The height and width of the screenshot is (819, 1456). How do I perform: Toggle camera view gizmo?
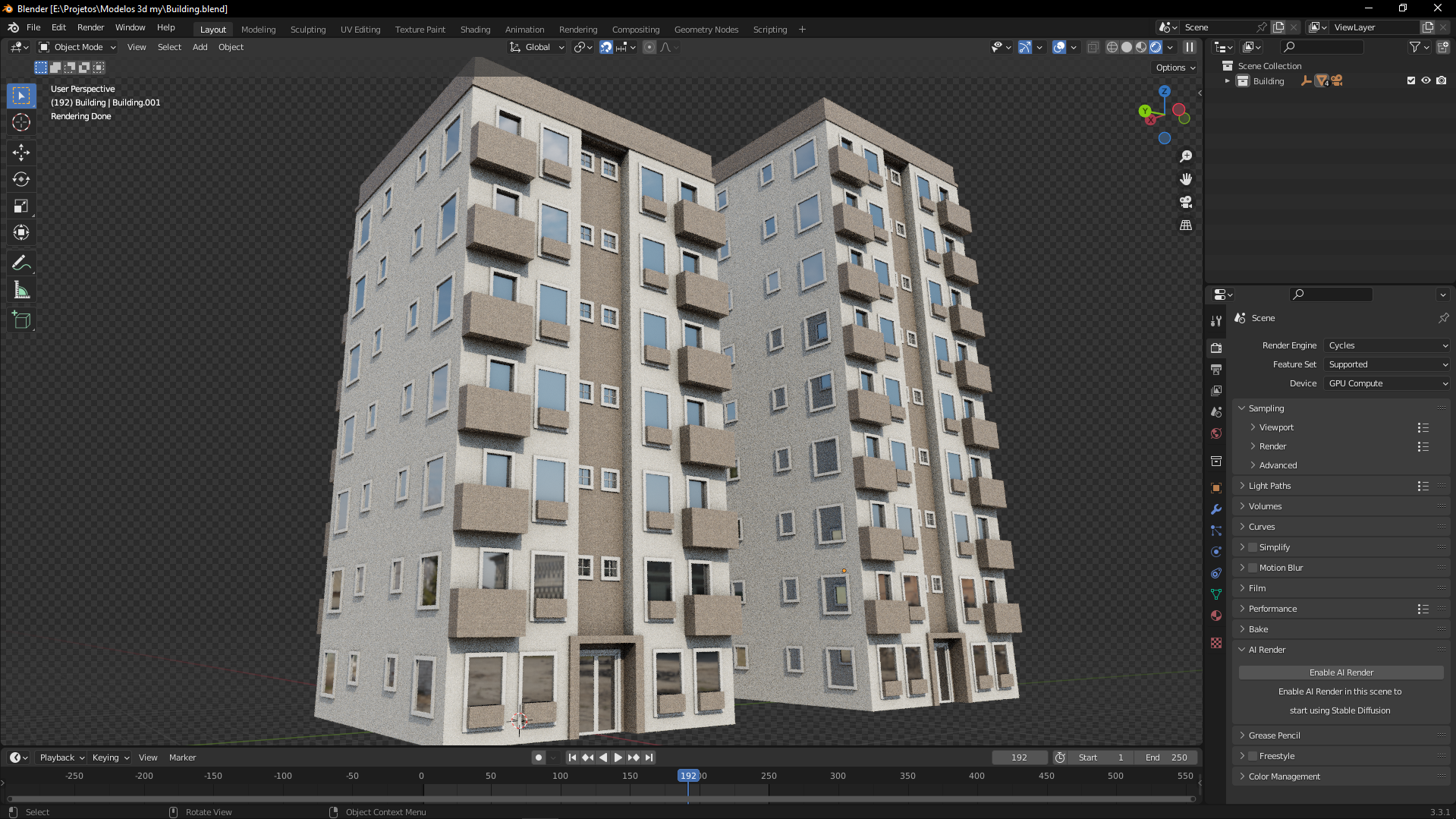click(1186, 202)
